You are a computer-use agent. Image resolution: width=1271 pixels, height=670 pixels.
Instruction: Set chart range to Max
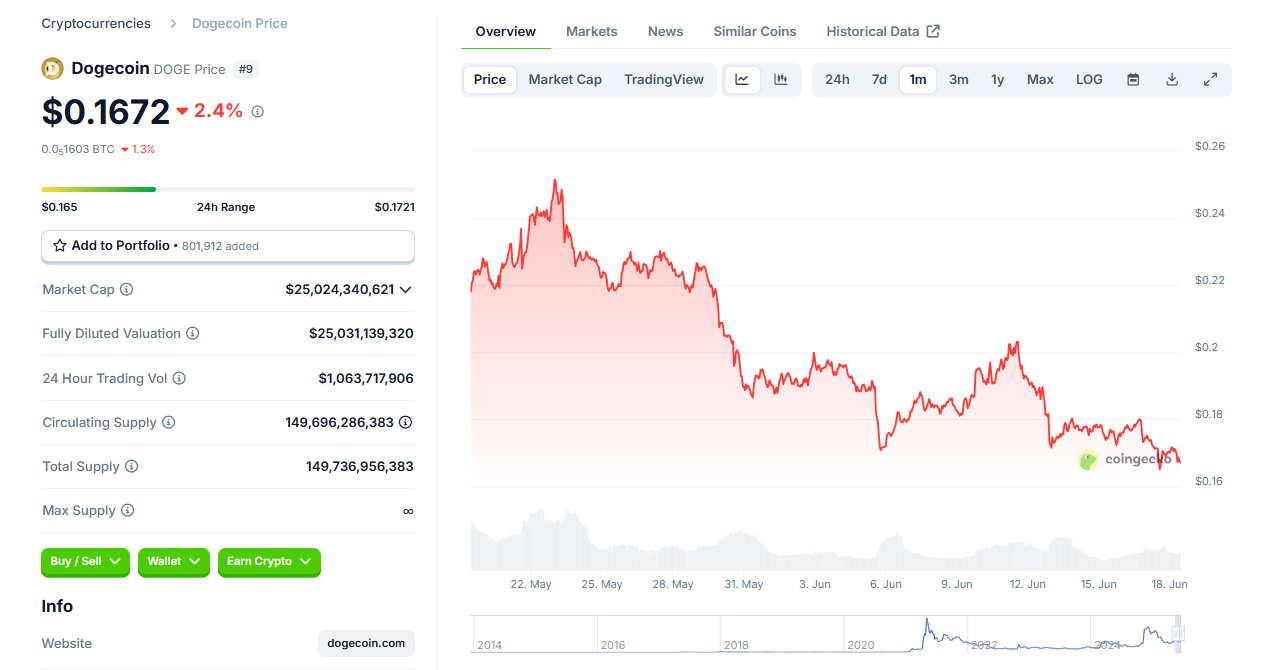(x=1040, y=79)
